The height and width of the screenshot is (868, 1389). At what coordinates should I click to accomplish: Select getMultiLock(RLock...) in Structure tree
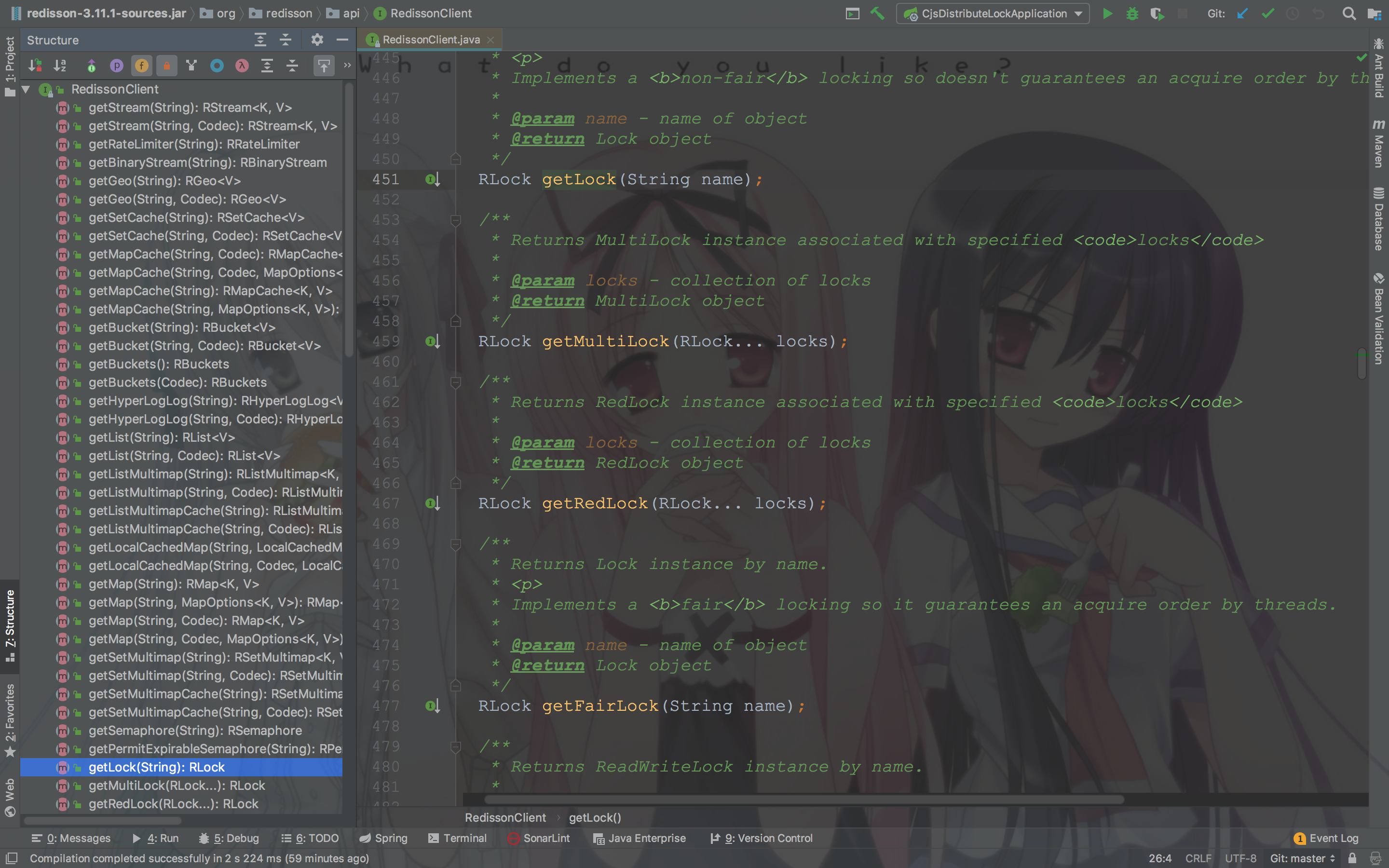[x=177, y=786]
